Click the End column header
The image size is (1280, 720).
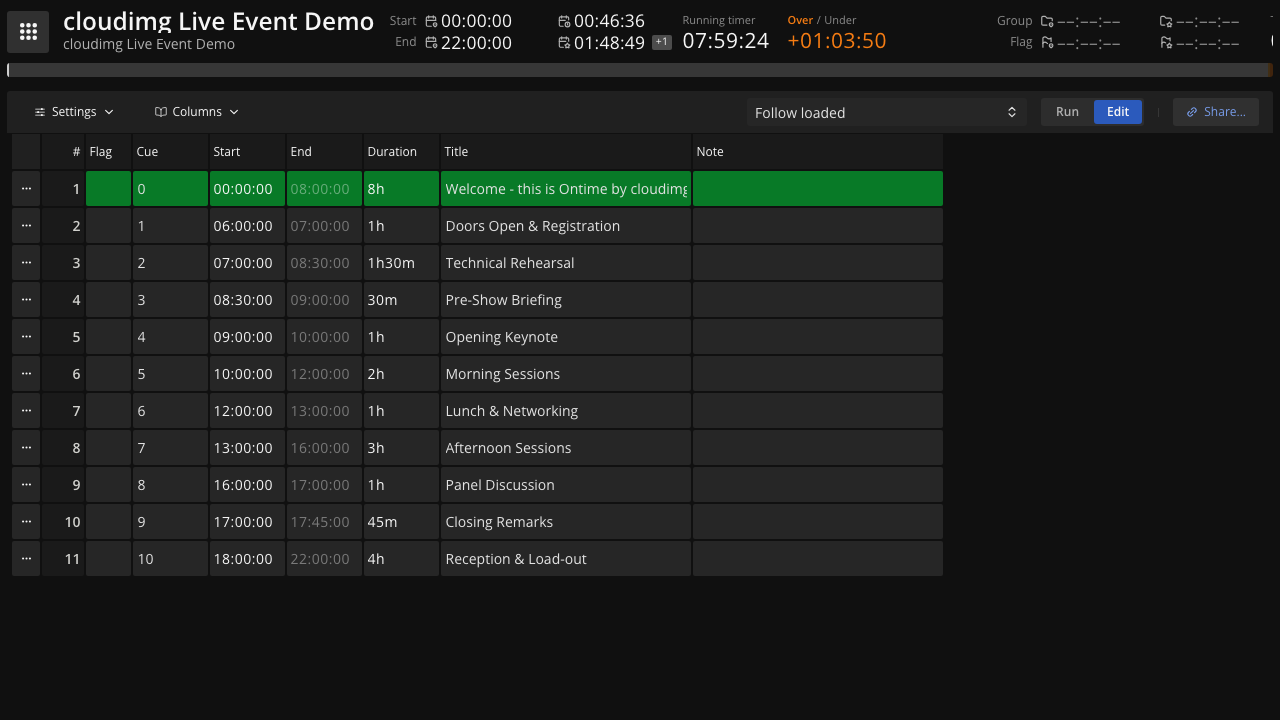coord(324,152)
